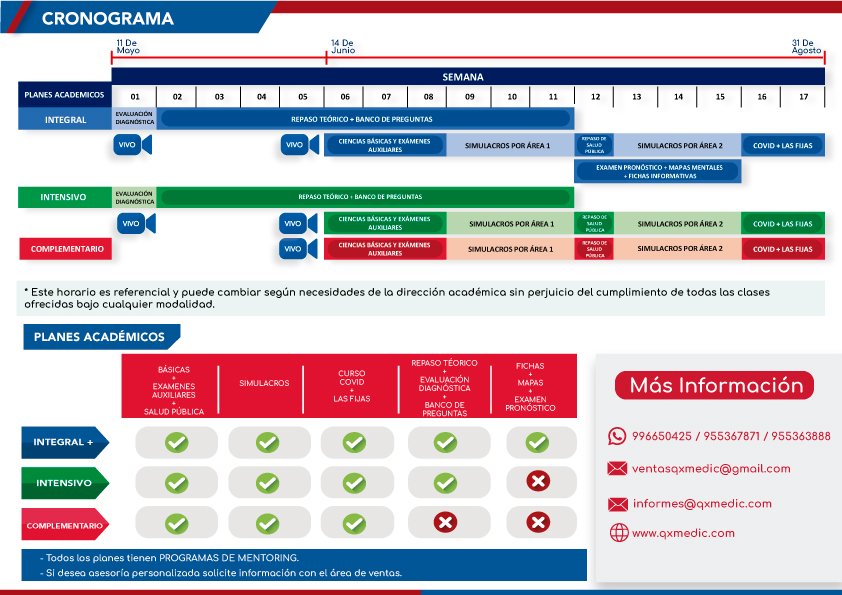Click the Más Información button
The height and width of the screenshot is (595, 842).
tap(714, 385)
